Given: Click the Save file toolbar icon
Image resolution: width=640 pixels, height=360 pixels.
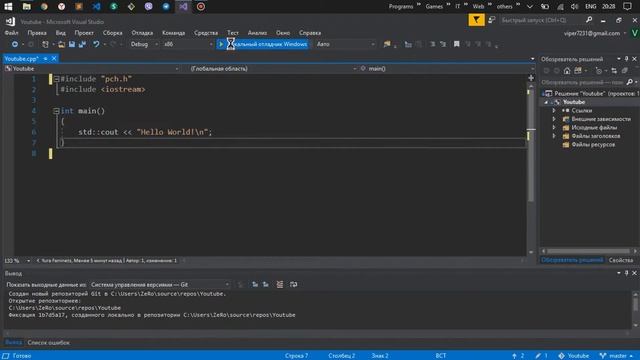Looking at the screenshot, I should tap(72, 44).
